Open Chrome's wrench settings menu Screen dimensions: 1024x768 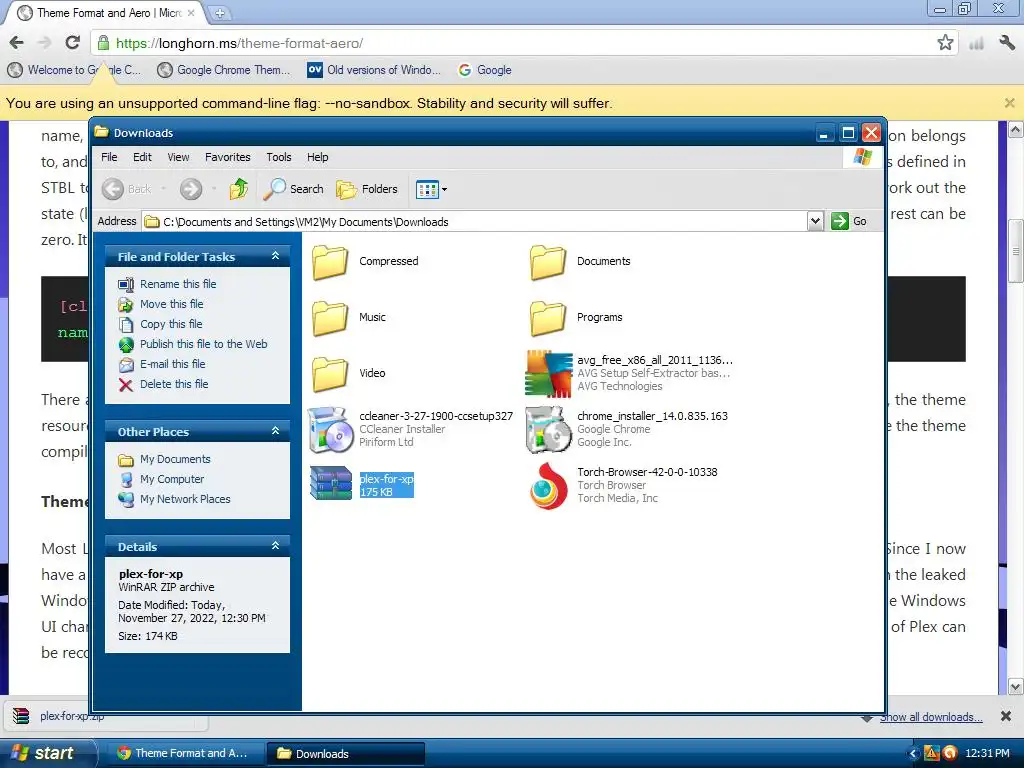(1006, 43)
